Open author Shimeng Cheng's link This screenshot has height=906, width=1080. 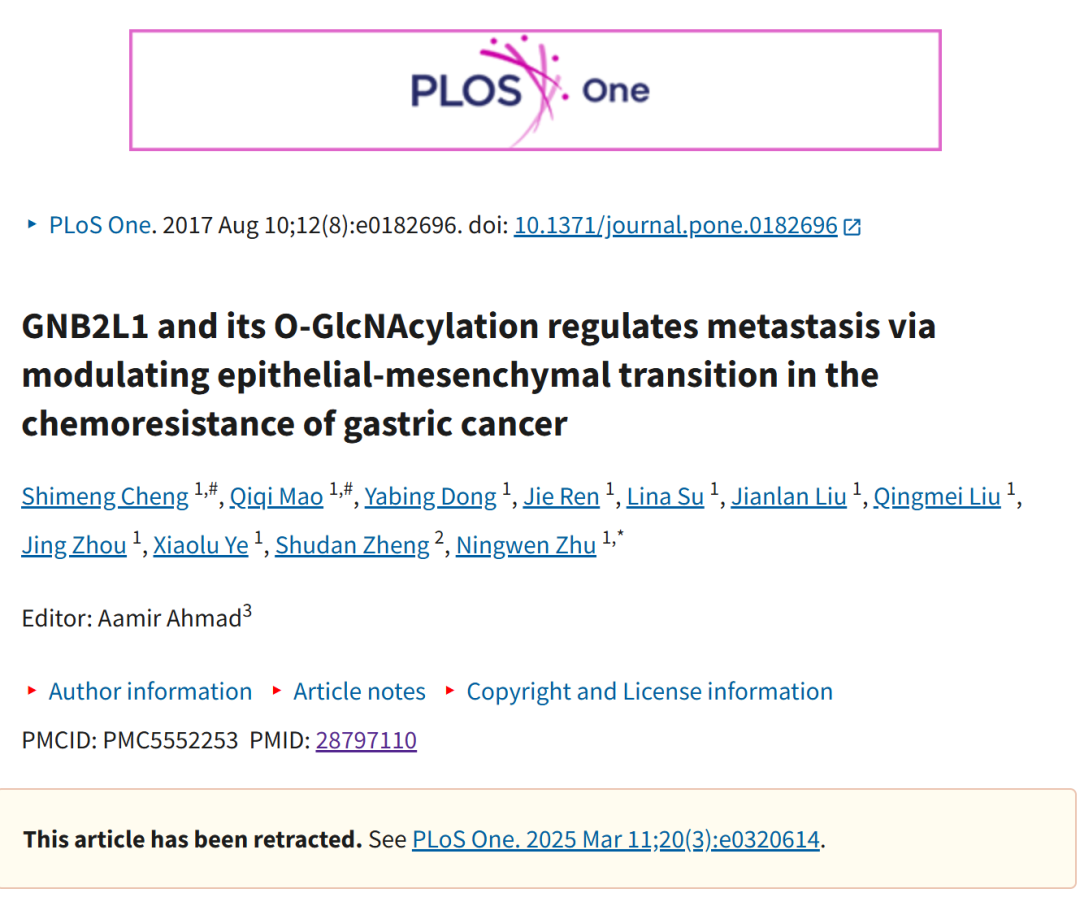coord(105,496)
